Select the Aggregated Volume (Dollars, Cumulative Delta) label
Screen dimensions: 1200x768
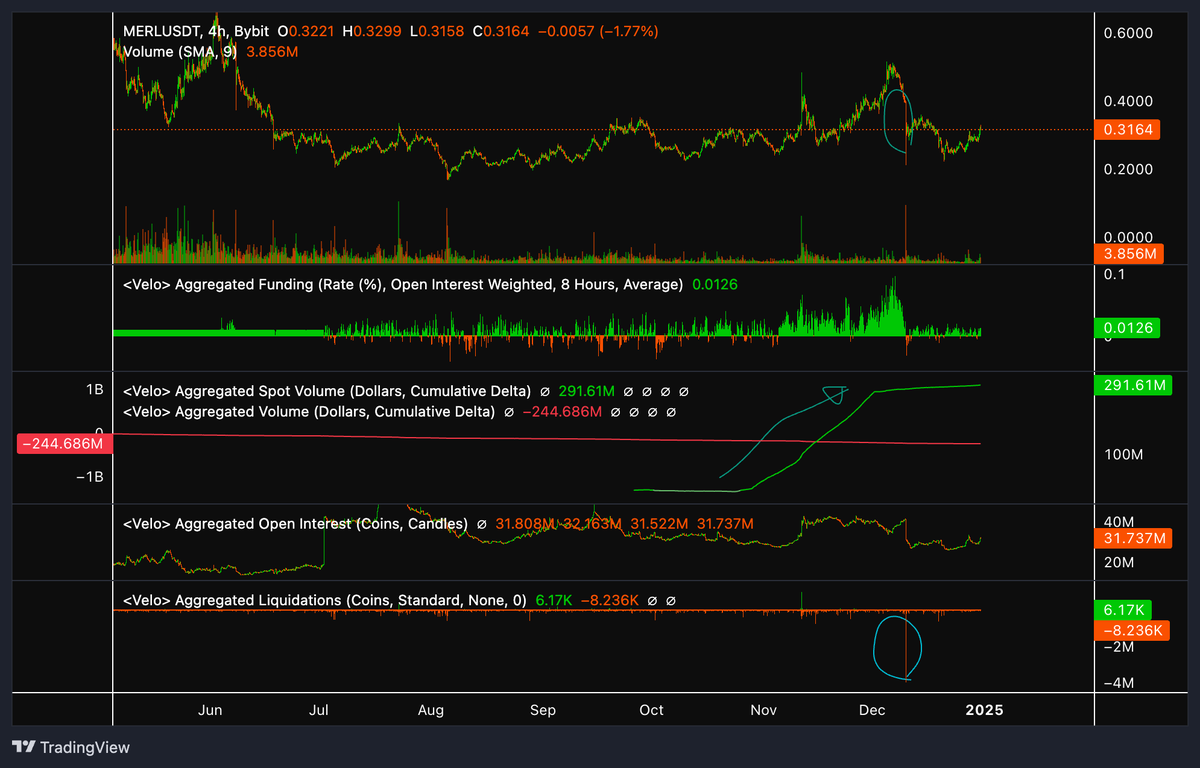coord(309,411)
